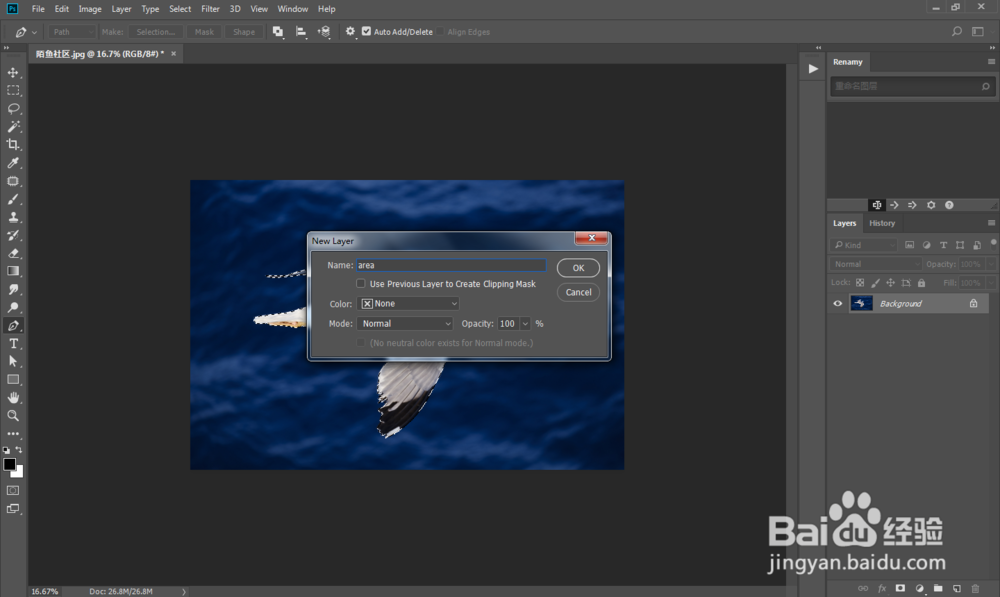Open the Pen tool preset picker arrow
The height and width of the screenshot is (597, 1000).
point(34,32)
